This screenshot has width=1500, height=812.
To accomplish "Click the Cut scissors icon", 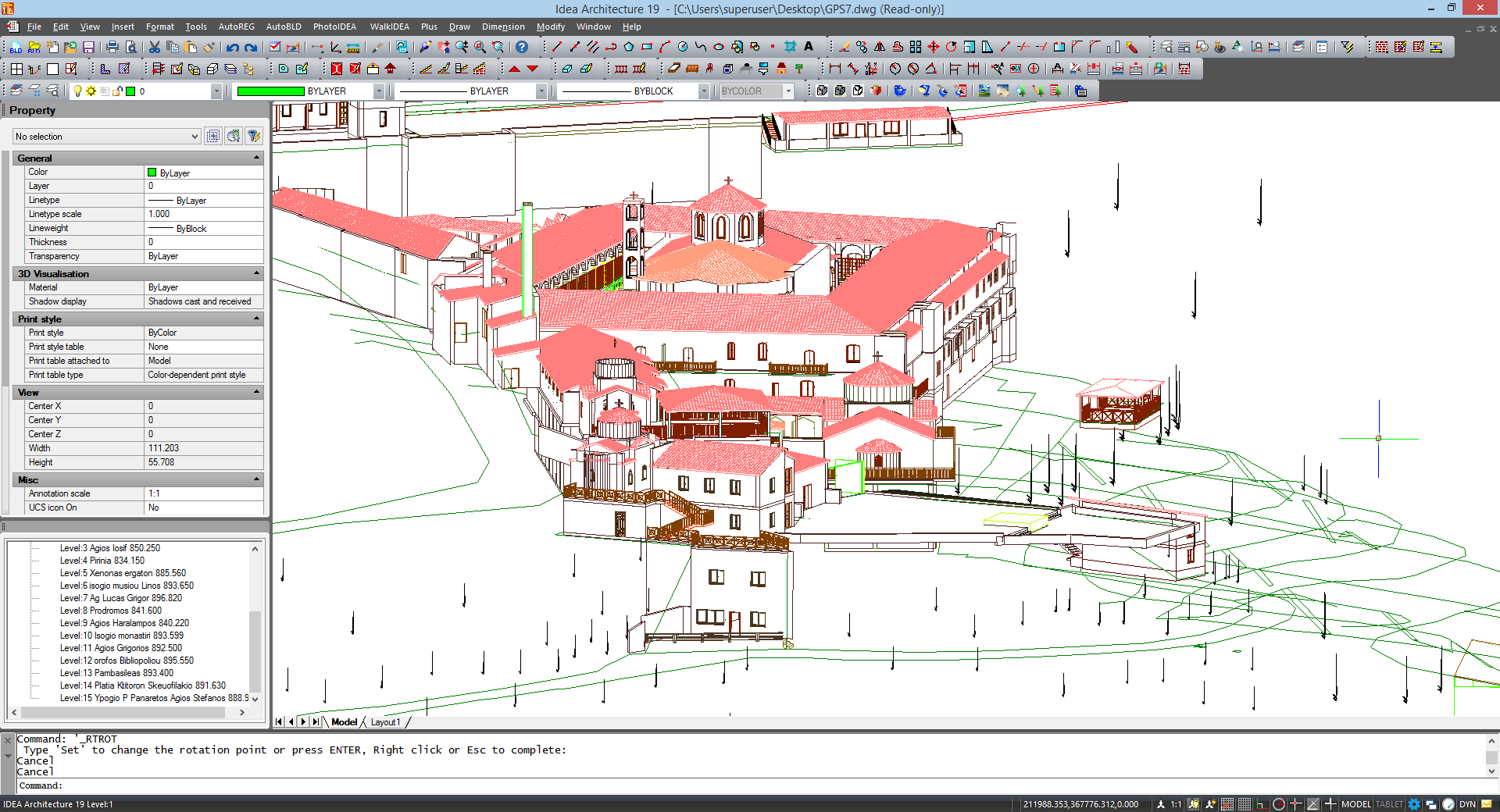I will (155, 48).
